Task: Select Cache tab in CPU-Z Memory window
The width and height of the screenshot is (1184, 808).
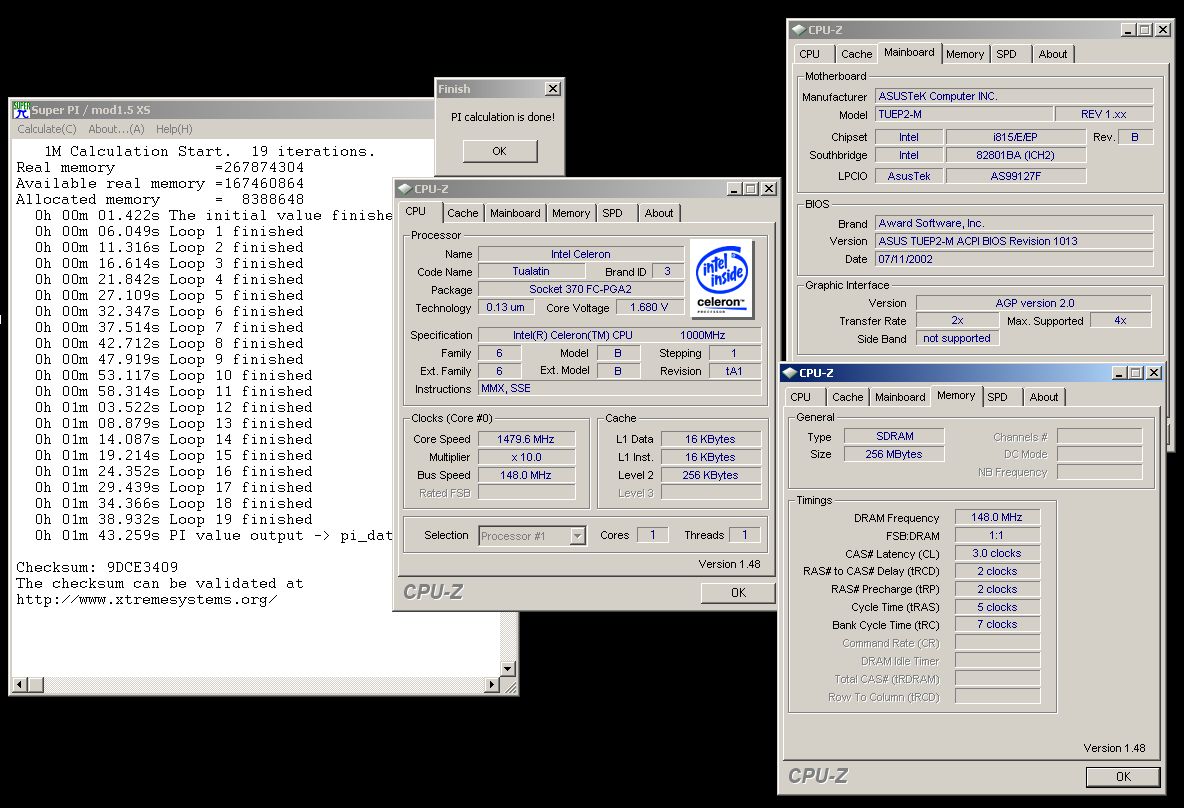Action: [847, 397]
